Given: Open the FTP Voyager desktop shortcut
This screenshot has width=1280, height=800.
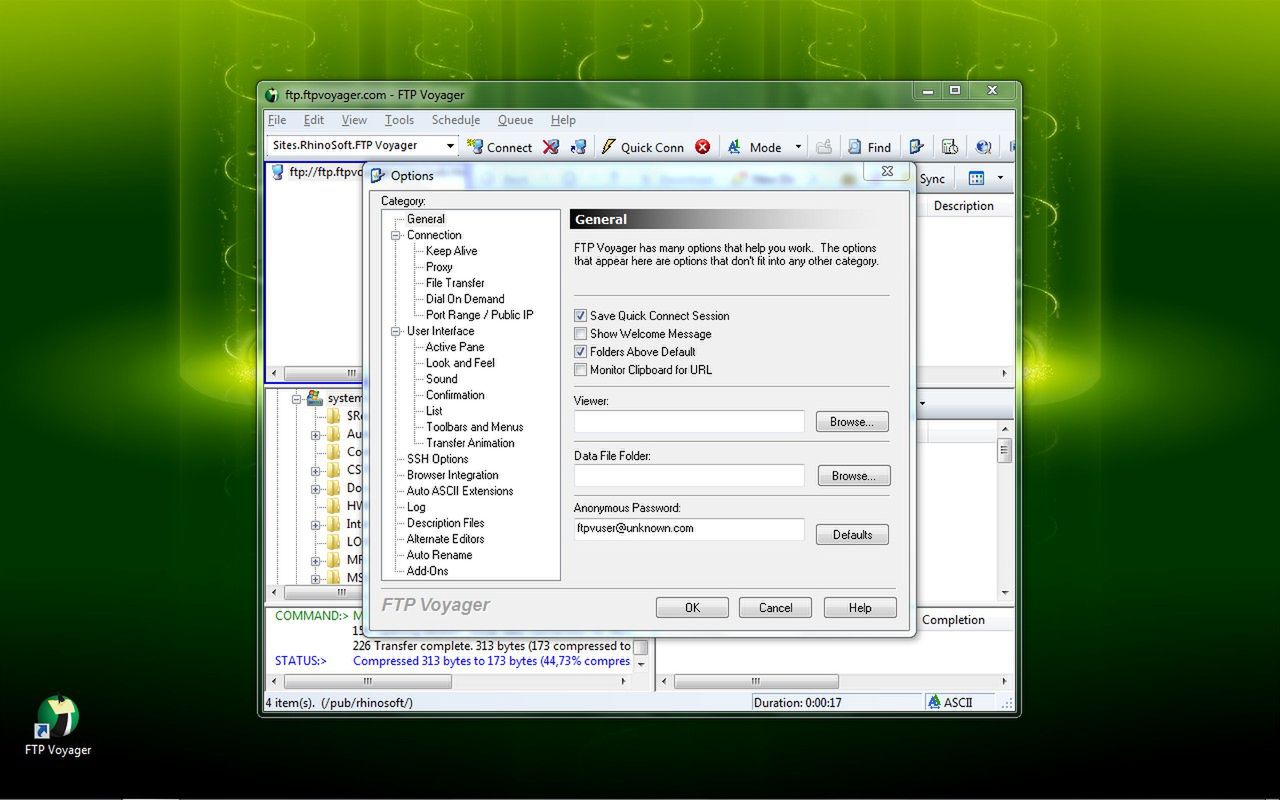Looking at the screenshot, I should pyautogui.click(x=58, y=725).
